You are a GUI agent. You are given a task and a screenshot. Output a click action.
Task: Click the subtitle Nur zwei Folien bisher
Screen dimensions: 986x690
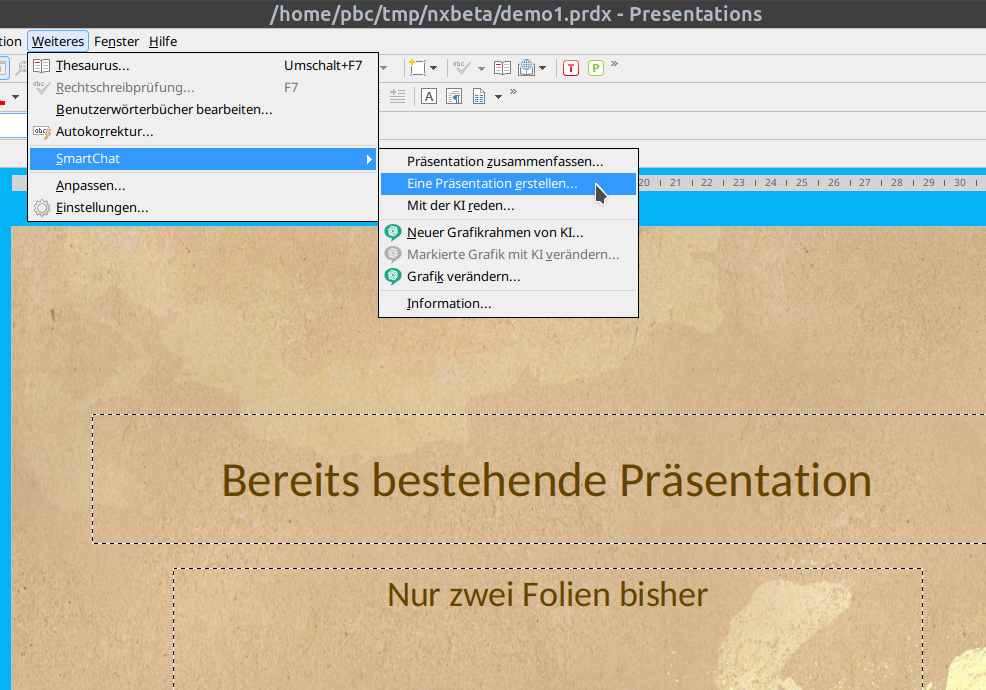click(548, 594)
